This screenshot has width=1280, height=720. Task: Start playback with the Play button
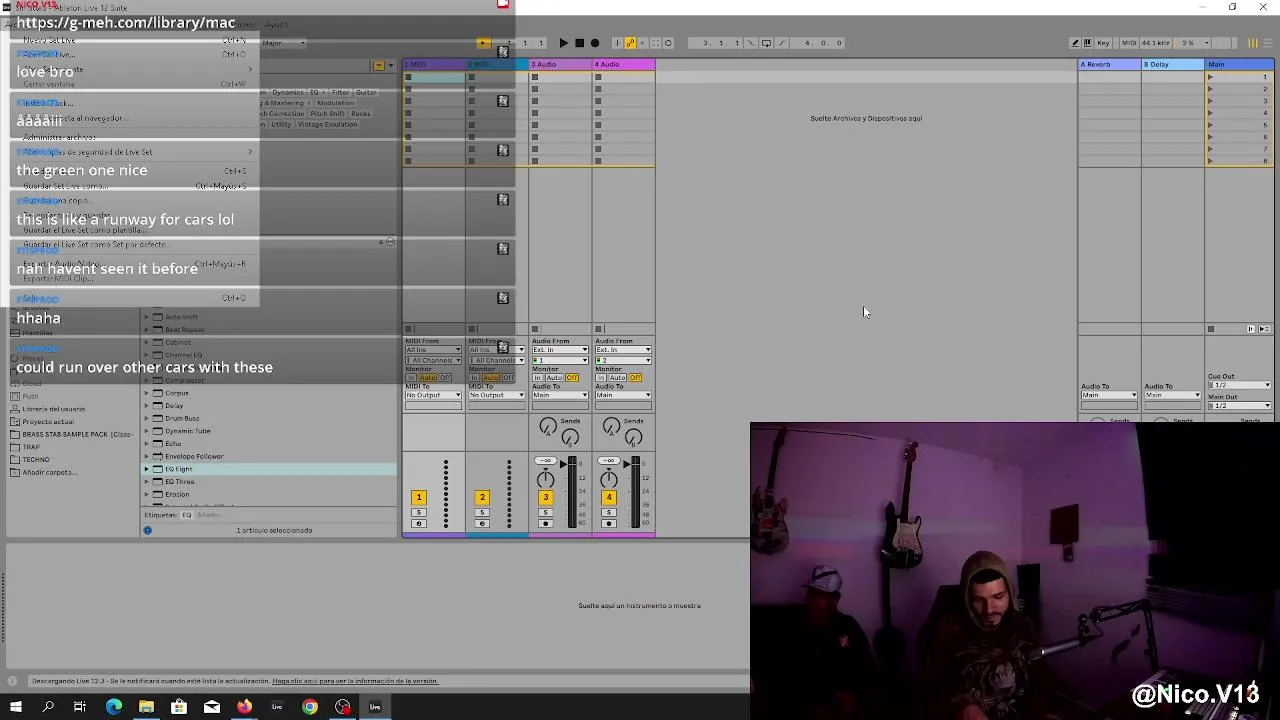(563, 43)
